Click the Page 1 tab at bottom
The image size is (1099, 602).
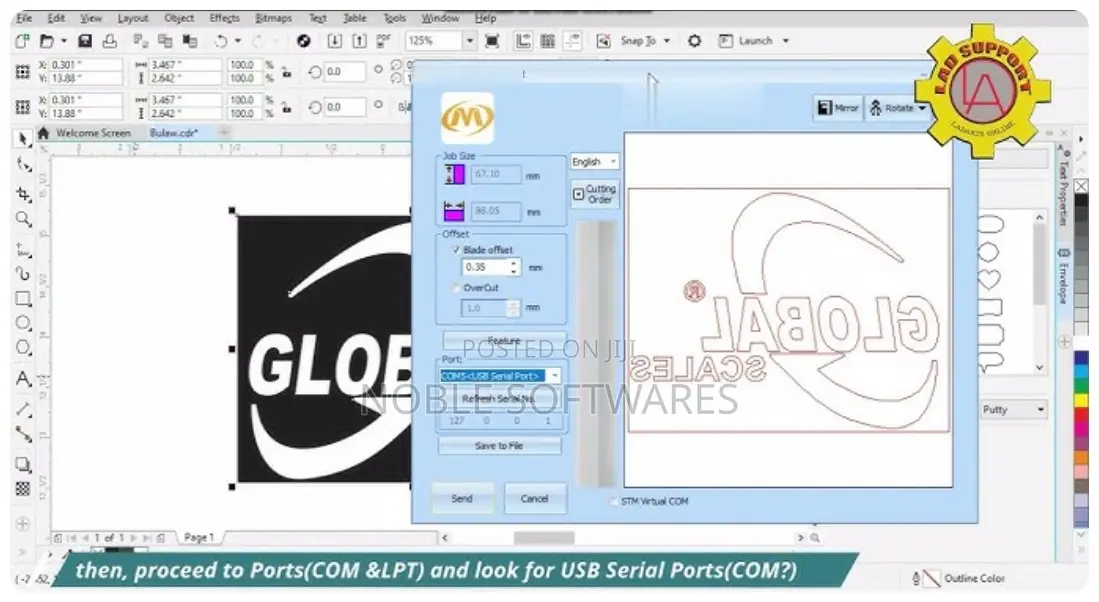(198, 538)
